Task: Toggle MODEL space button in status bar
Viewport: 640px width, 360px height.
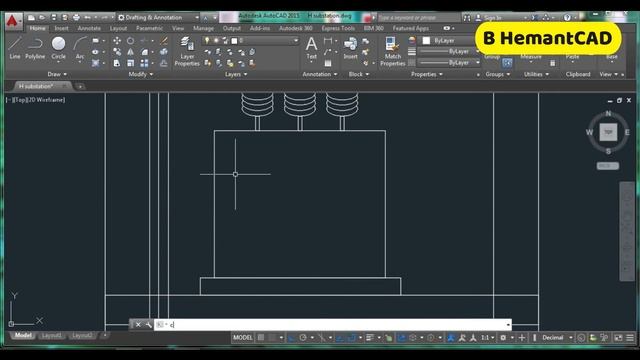Action: [242, 338]
